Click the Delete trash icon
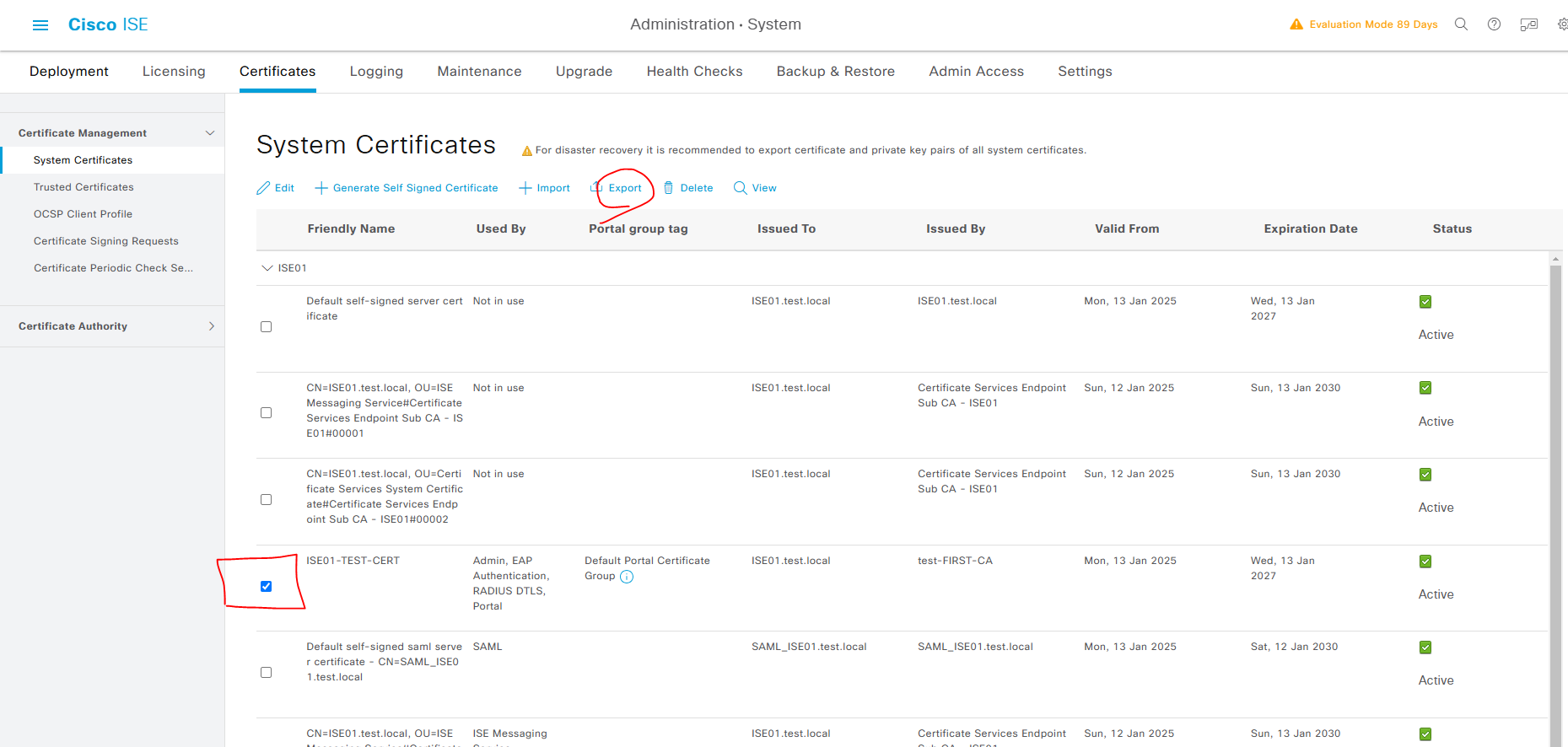 coord(669,188)
